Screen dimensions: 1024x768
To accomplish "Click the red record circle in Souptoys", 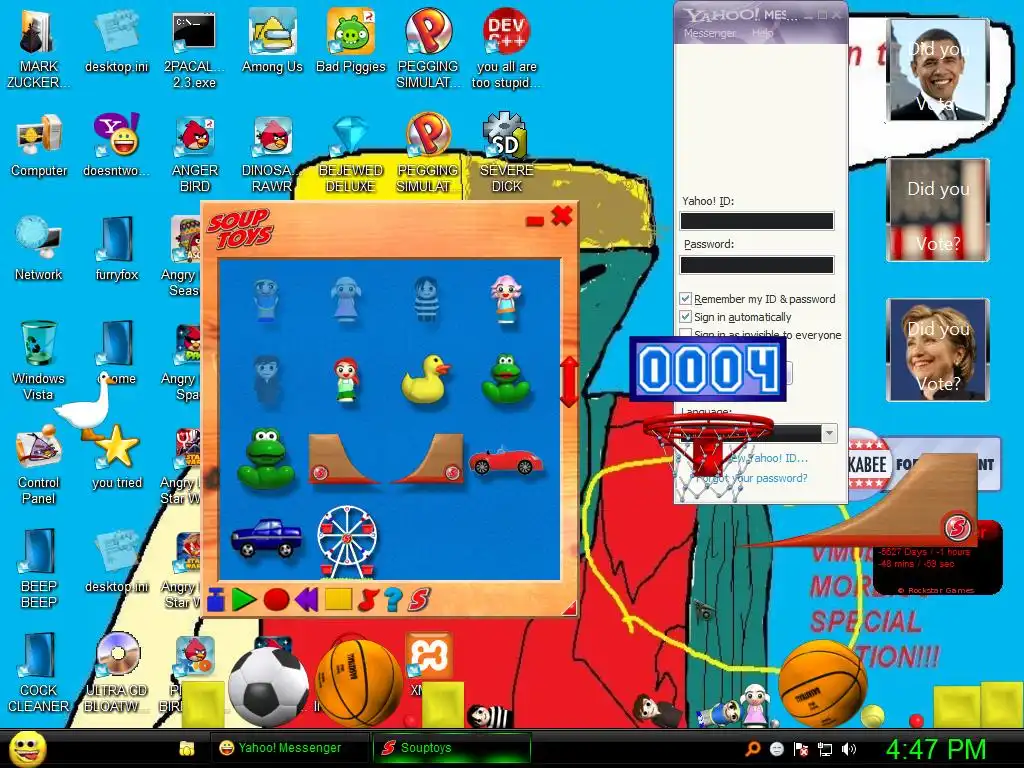I will tap(276, 600).
